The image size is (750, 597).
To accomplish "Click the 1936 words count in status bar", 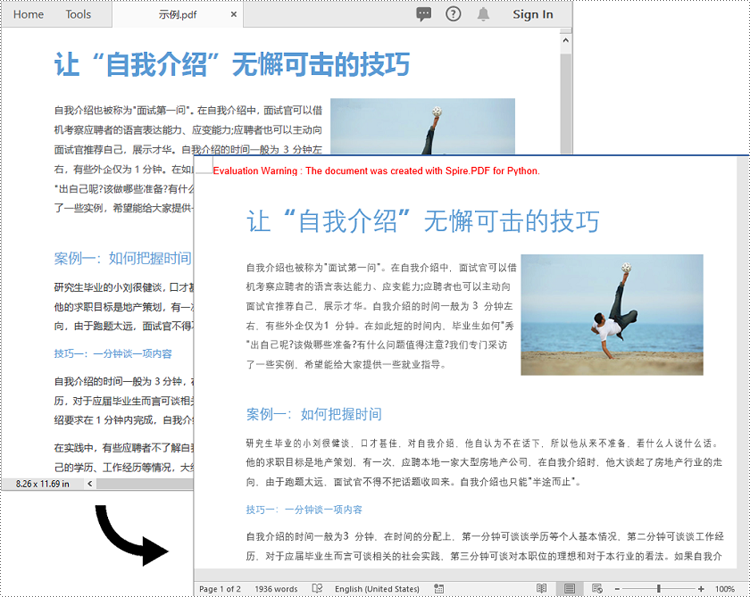I will pyautogui.click(x=276, y=589).
